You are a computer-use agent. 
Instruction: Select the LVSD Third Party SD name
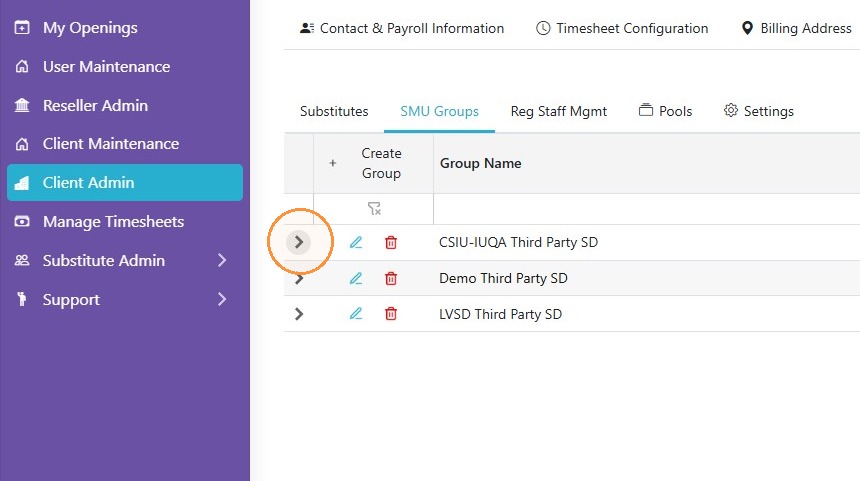click(x=500, y=314)
